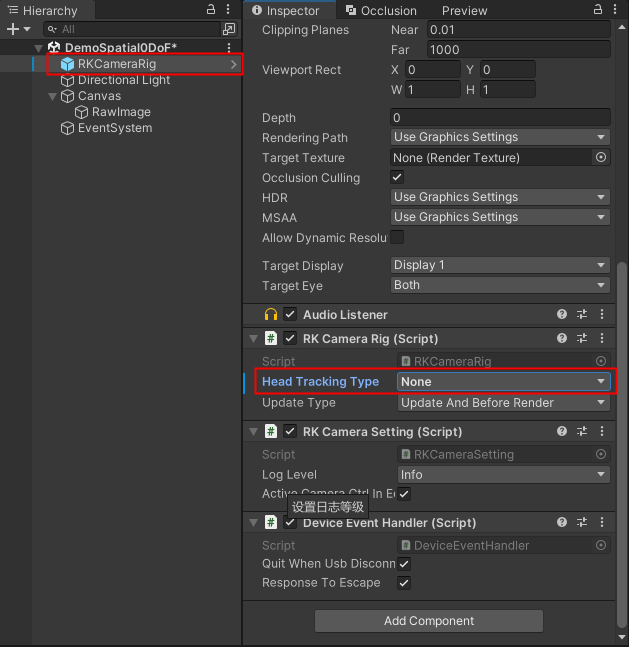Screen dimensions: 629x647
Task: Click the Depth input field
Action: (500, 118)
